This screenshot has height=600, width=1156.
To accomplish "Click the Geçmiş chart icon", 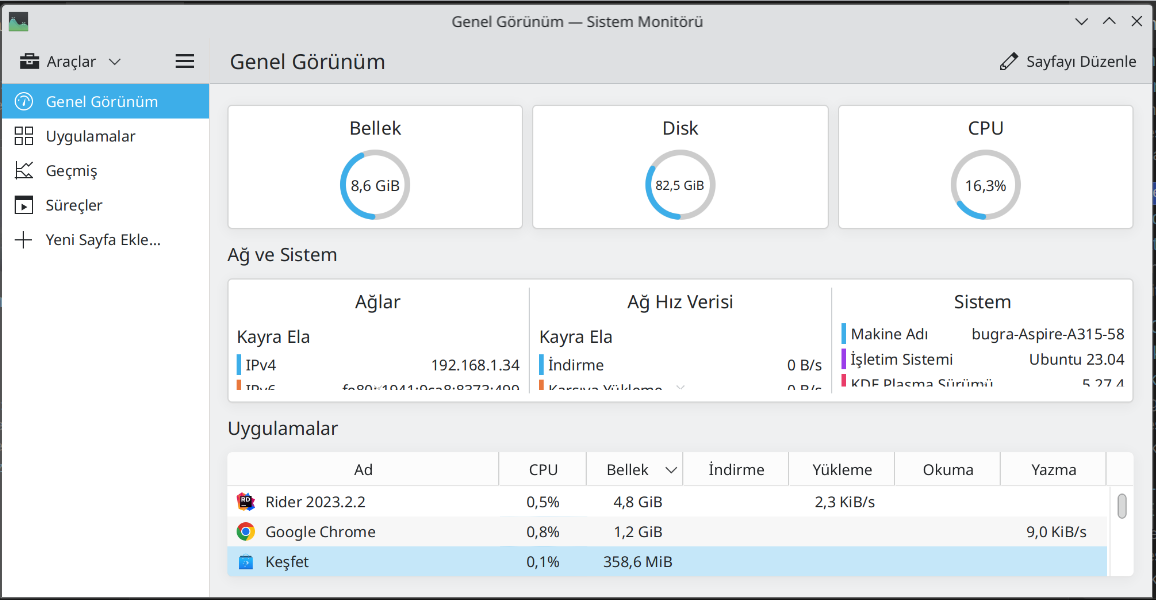I will coord(24,171).
